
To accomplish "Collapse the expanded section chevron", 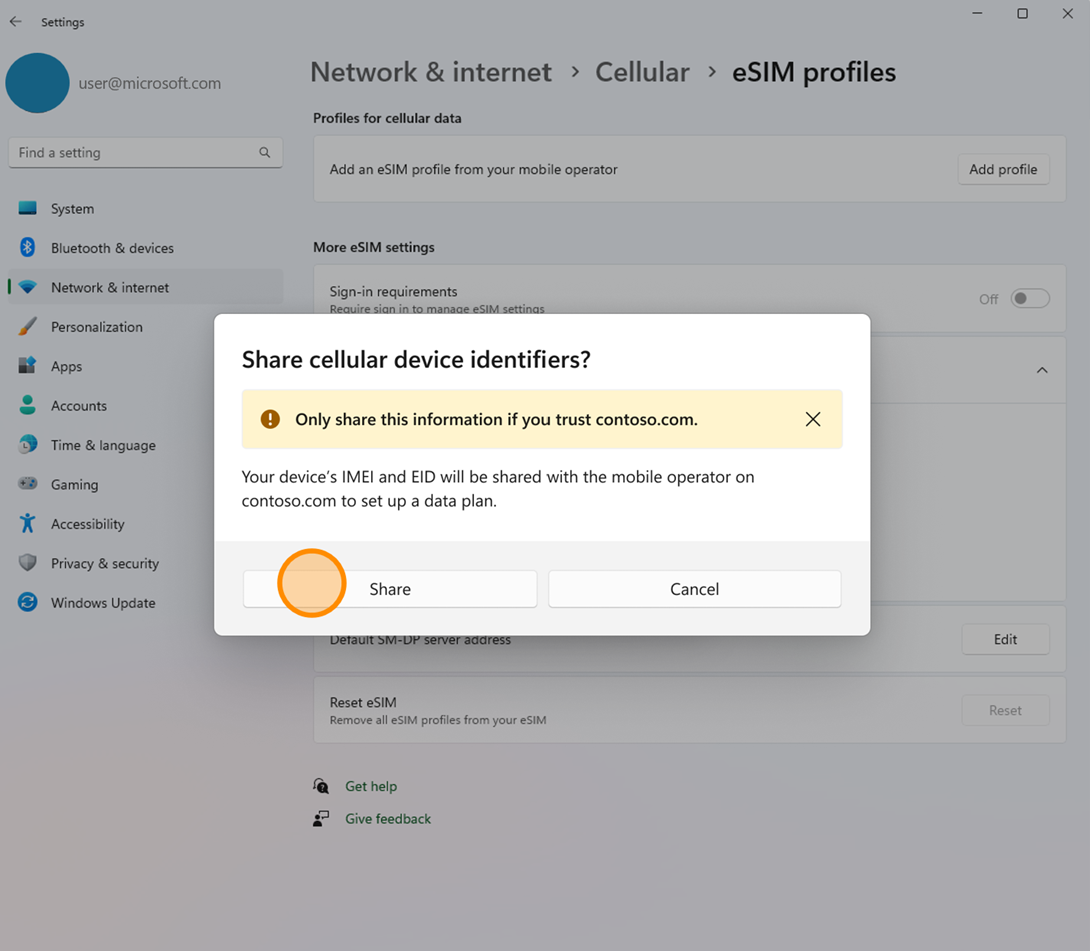I will tap(1041, 370).
